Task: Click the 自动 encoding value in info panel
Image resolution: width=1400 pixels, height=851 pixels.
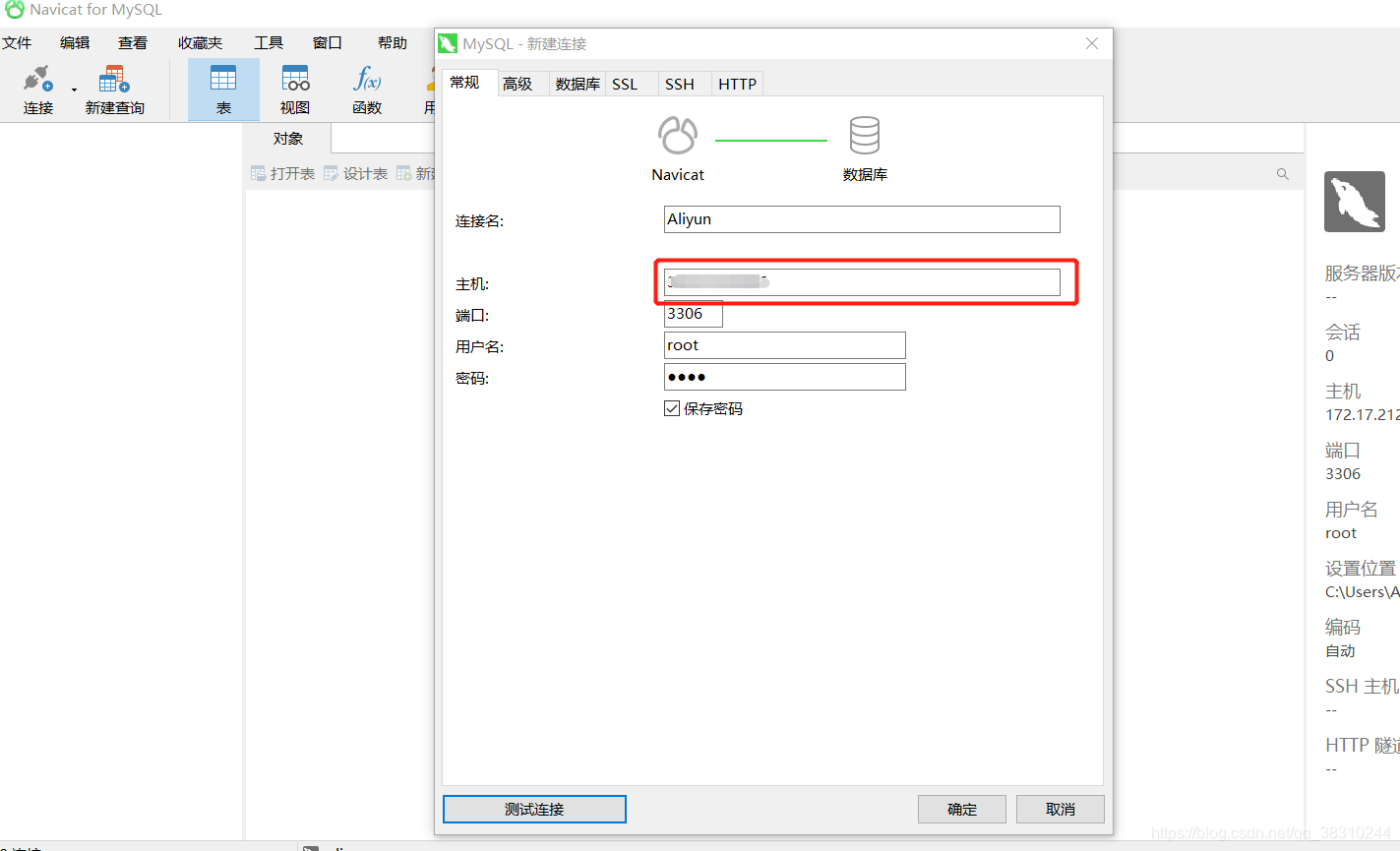Action: pos(1340,651)
